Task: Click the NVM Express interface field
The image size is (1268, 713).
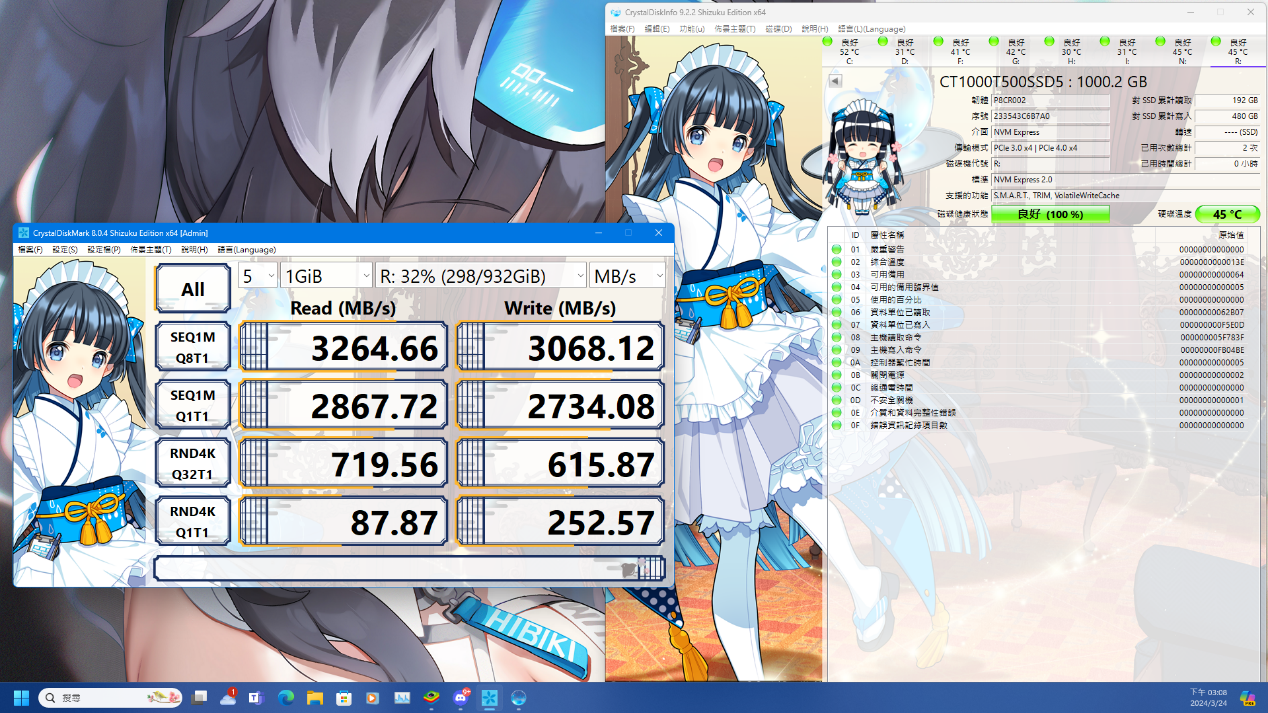Action: (x=1050, y=132)
